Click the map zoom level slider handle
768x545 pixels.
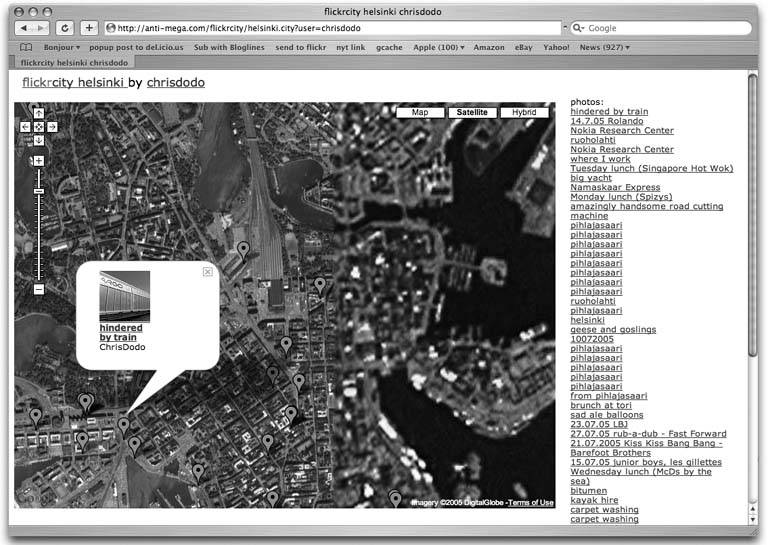pyautogui.click(x=39, y=191)
